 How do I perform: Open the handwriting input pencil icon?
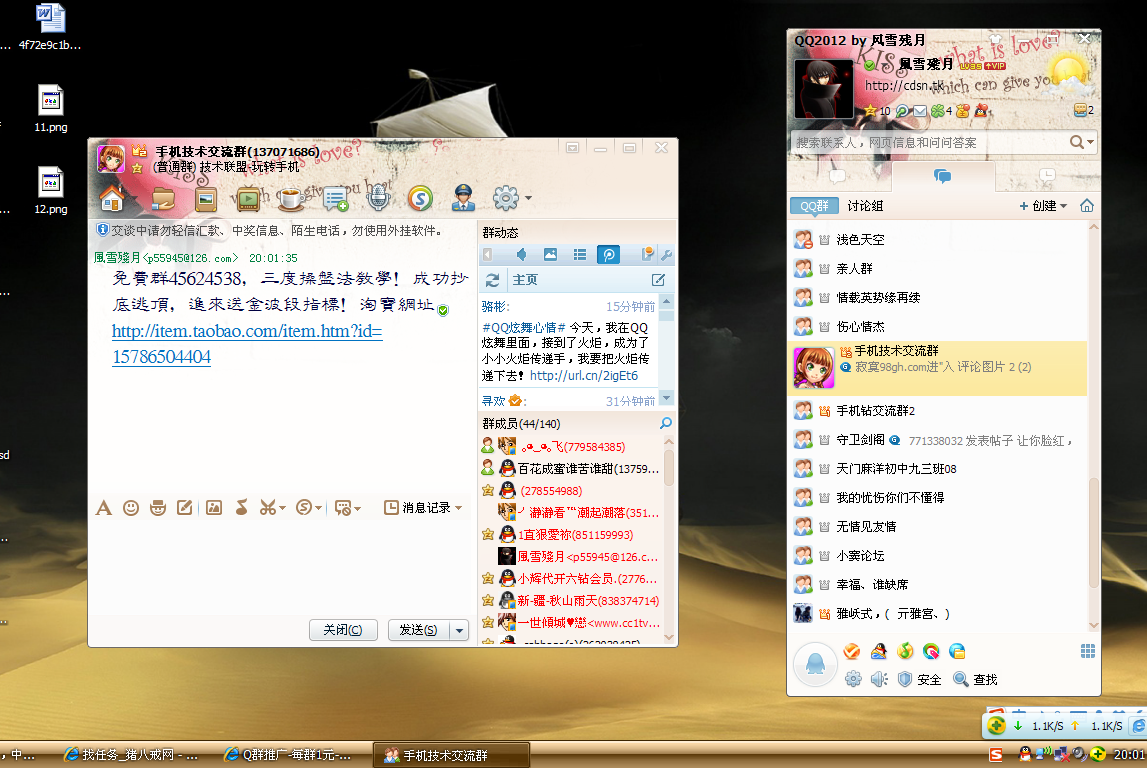(x=184, y=508)
